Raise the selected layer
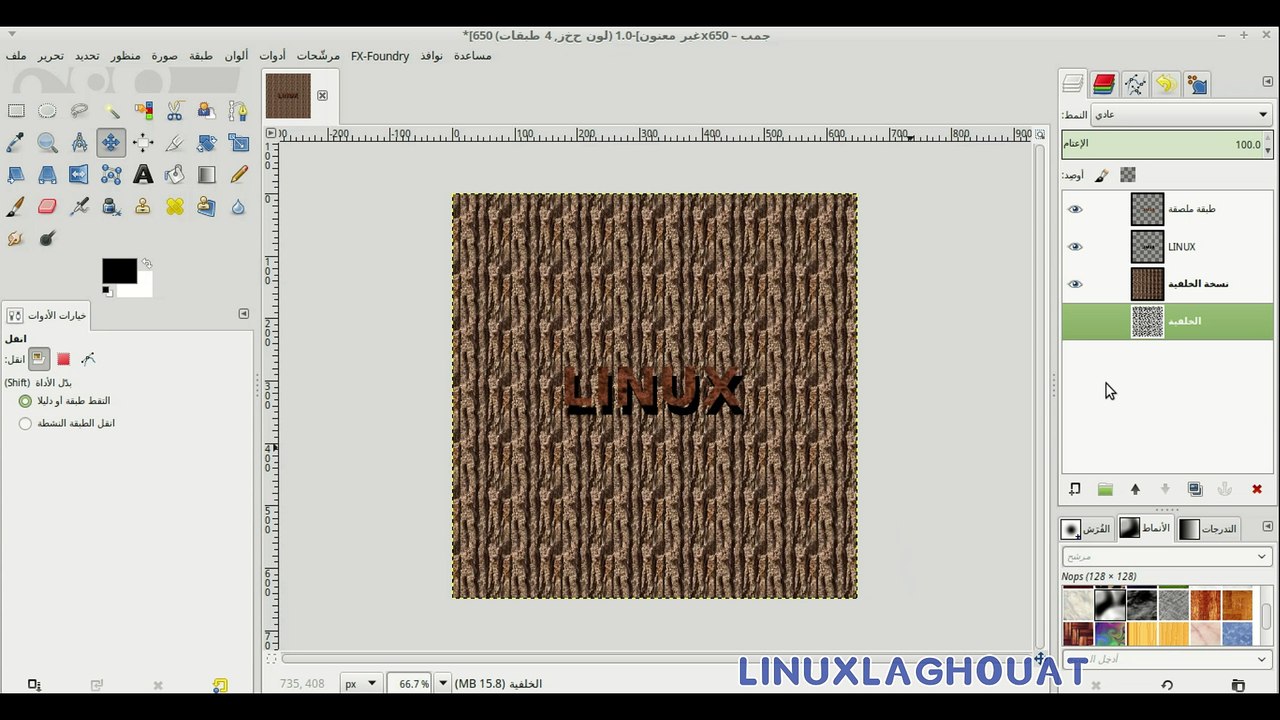 (x=1135, y=489)
